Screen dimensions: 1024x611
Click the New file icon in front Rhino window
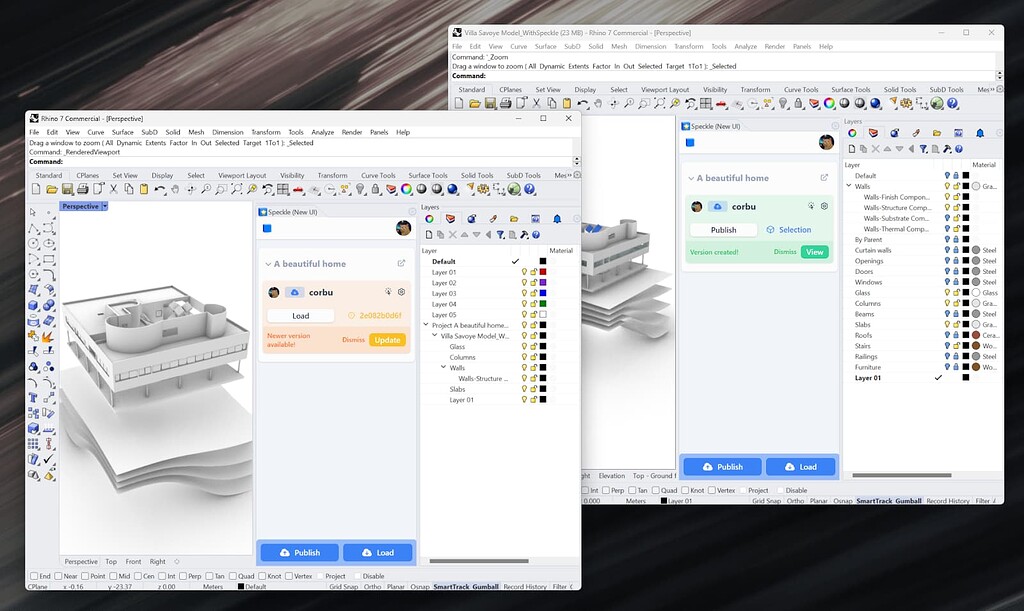tap(36, 189)
